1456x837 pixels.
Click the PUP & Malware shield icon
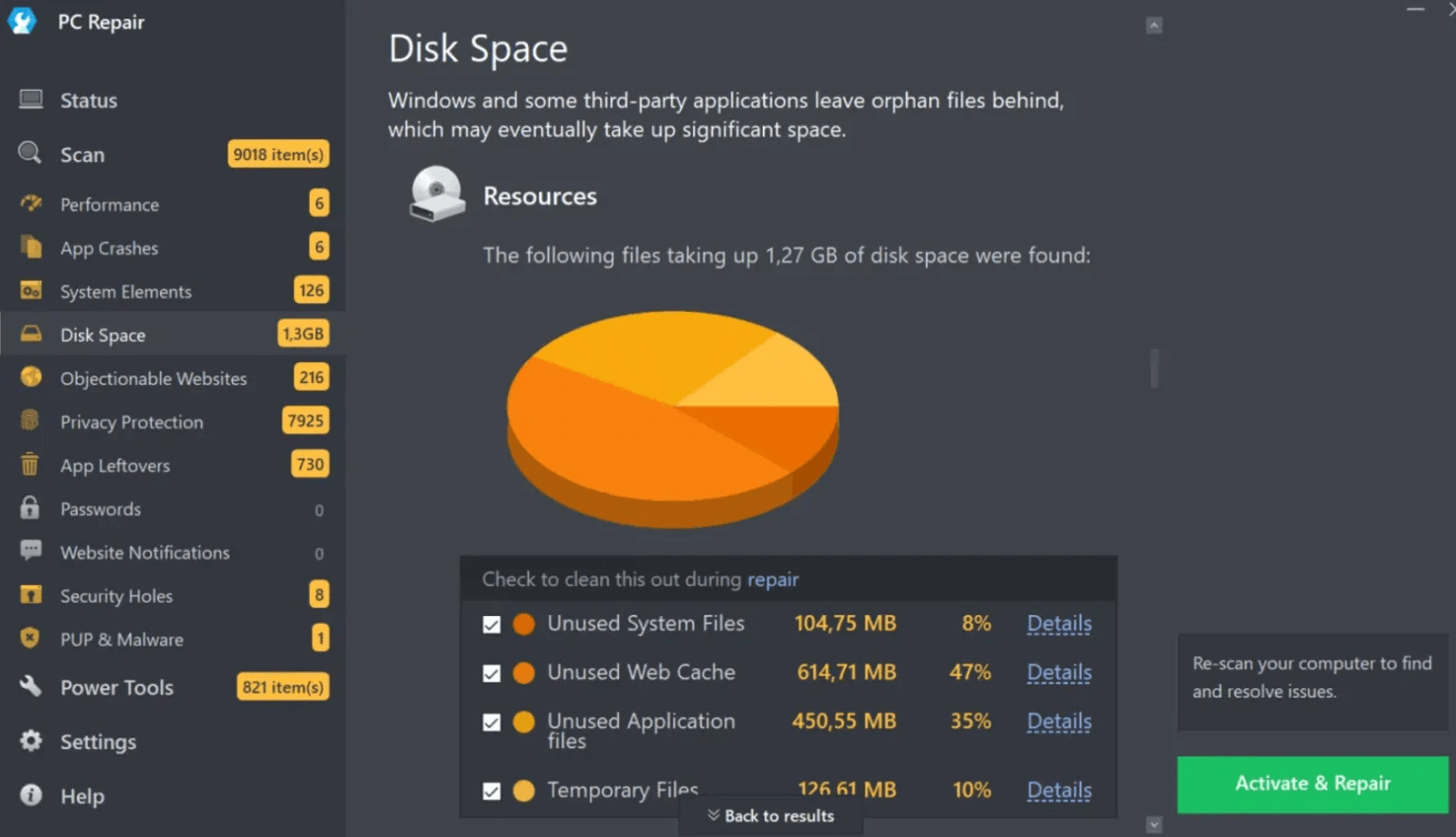pos(31,638)
